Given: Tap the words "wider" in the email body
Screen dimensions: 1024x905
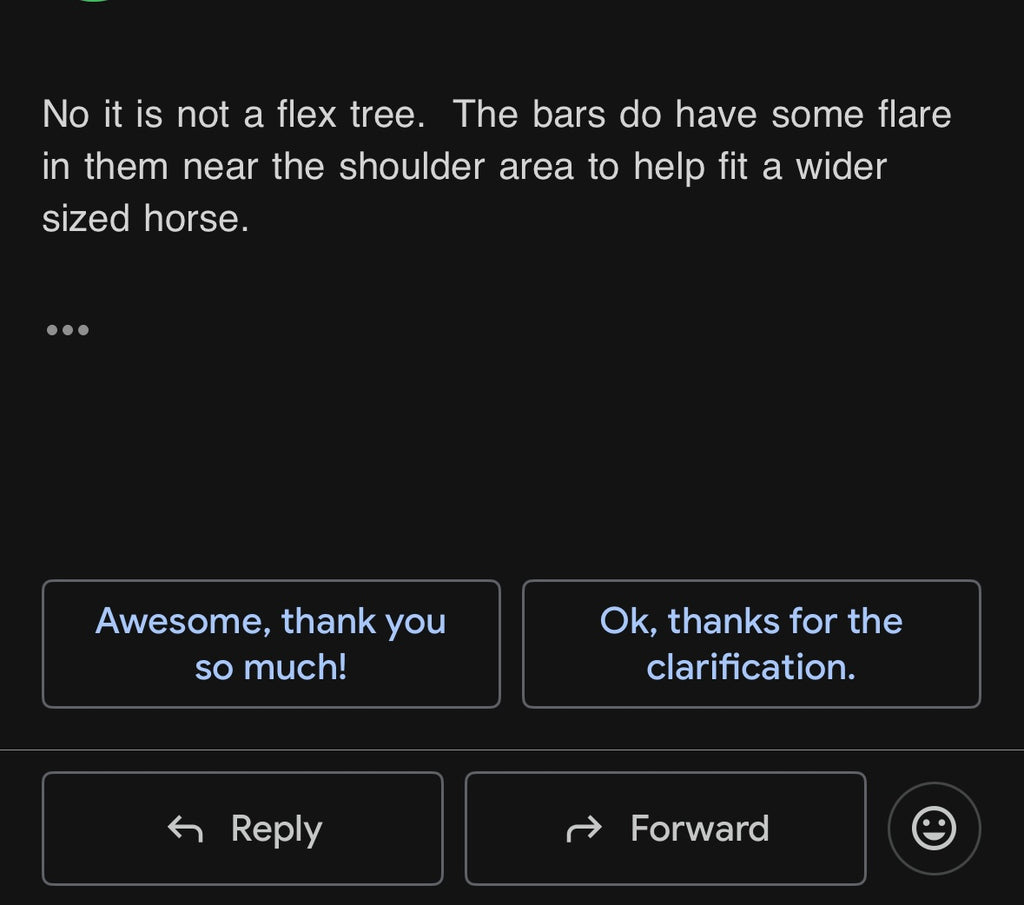Looking at the screenshot, I should pyautogui.click(x=841, y=167).
